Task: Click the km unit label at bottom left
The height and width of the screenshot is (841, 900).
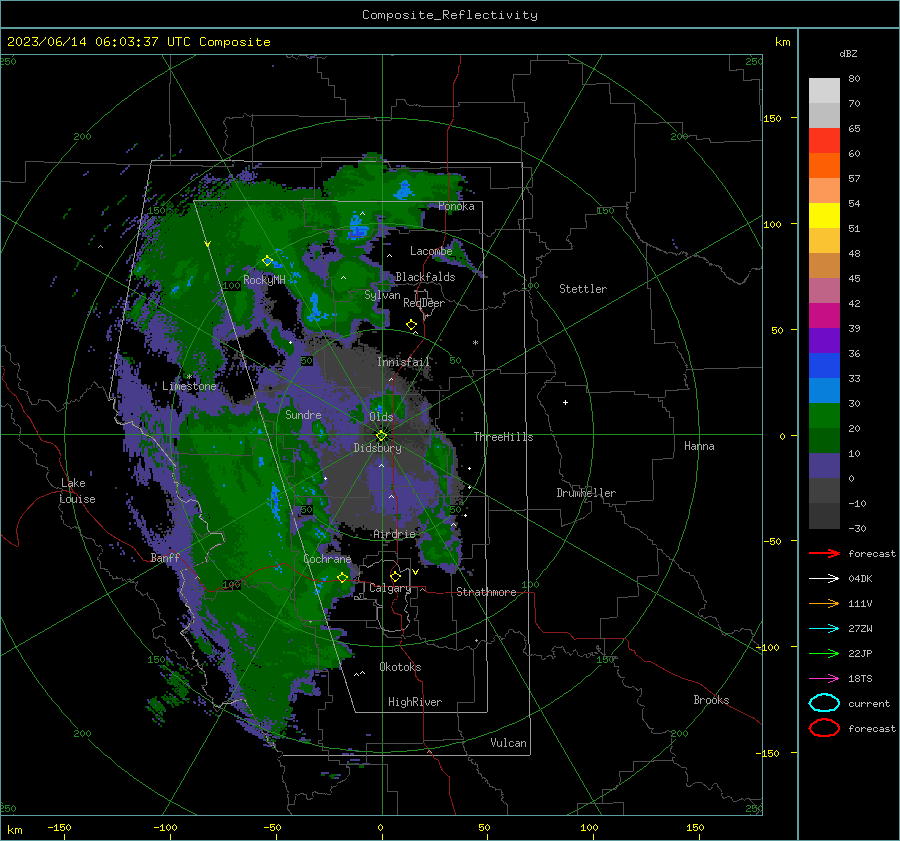Action: tap(14, 830)
